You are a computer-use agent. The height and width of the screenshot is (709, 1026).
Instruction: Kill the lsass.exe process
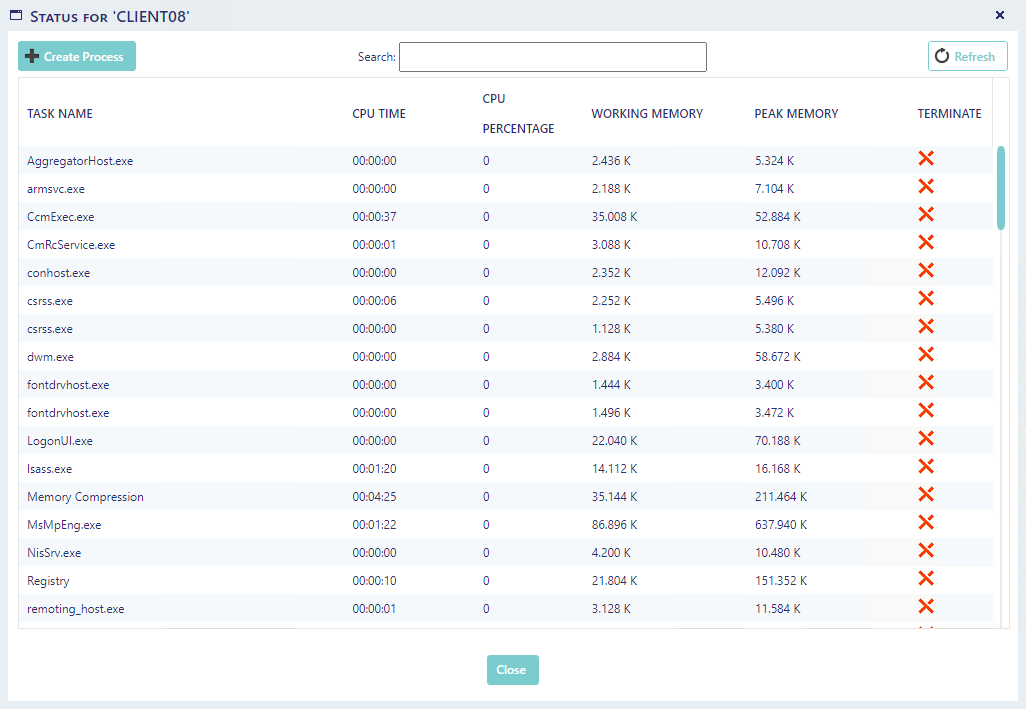pyautogui.click(x=925, y=466)
